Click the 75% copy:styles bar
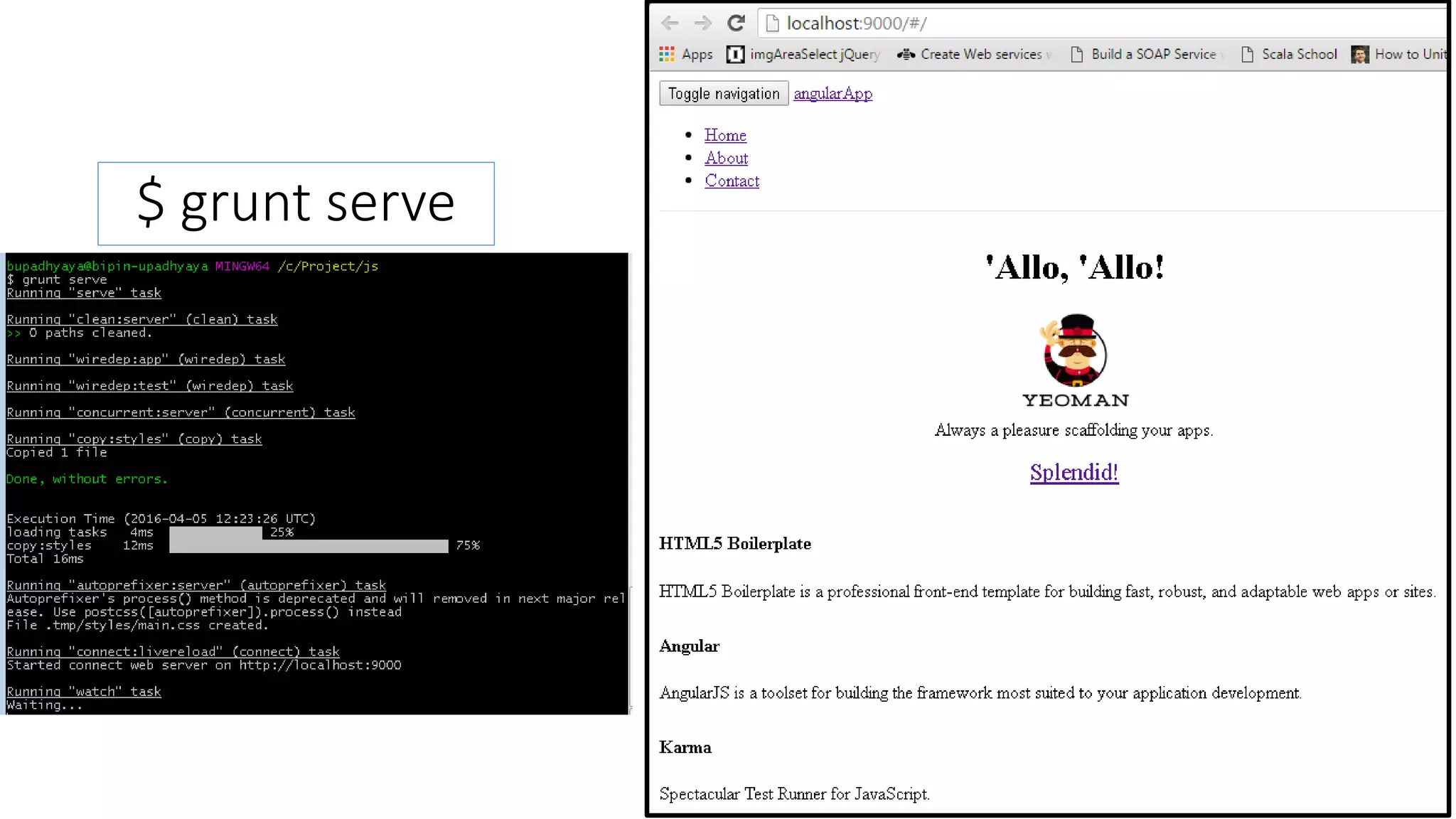The width and height of the screenshot is (1456, 819). click(309, 546)
